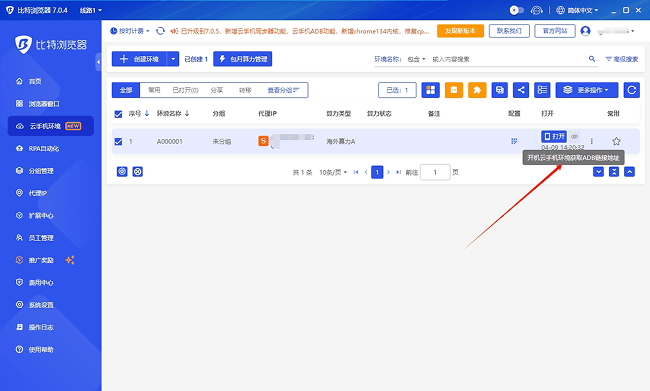Open the 按时计费 billing dropdown
This screenshot has height=391, width=650.
[x=130, y=31]
